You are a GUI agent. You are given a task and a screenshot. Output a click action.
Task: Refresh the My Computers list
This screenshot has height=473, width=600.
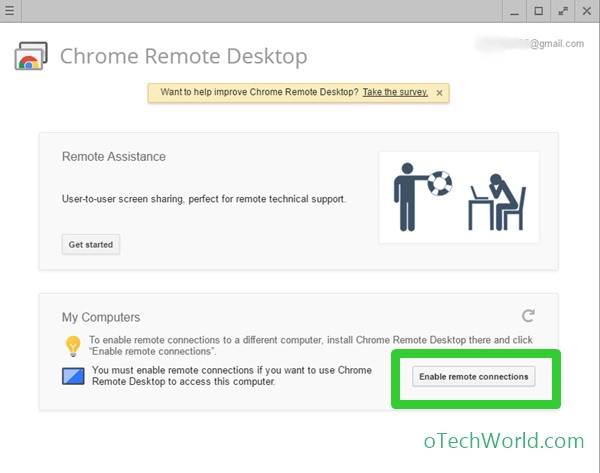(x=528, y=316)
